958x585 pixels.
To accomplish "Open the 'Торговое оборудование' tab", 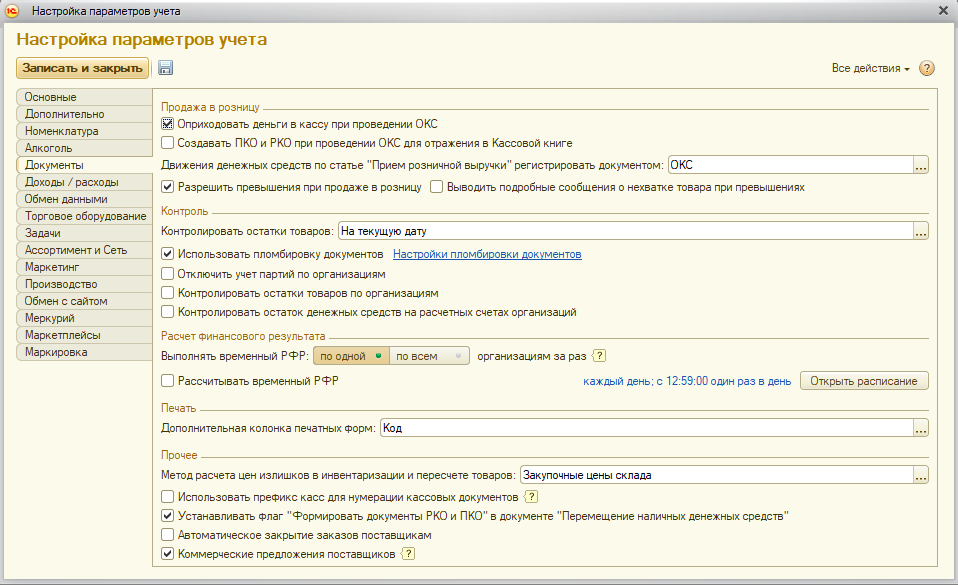I will pyautogui.click(x=84, y=216).
